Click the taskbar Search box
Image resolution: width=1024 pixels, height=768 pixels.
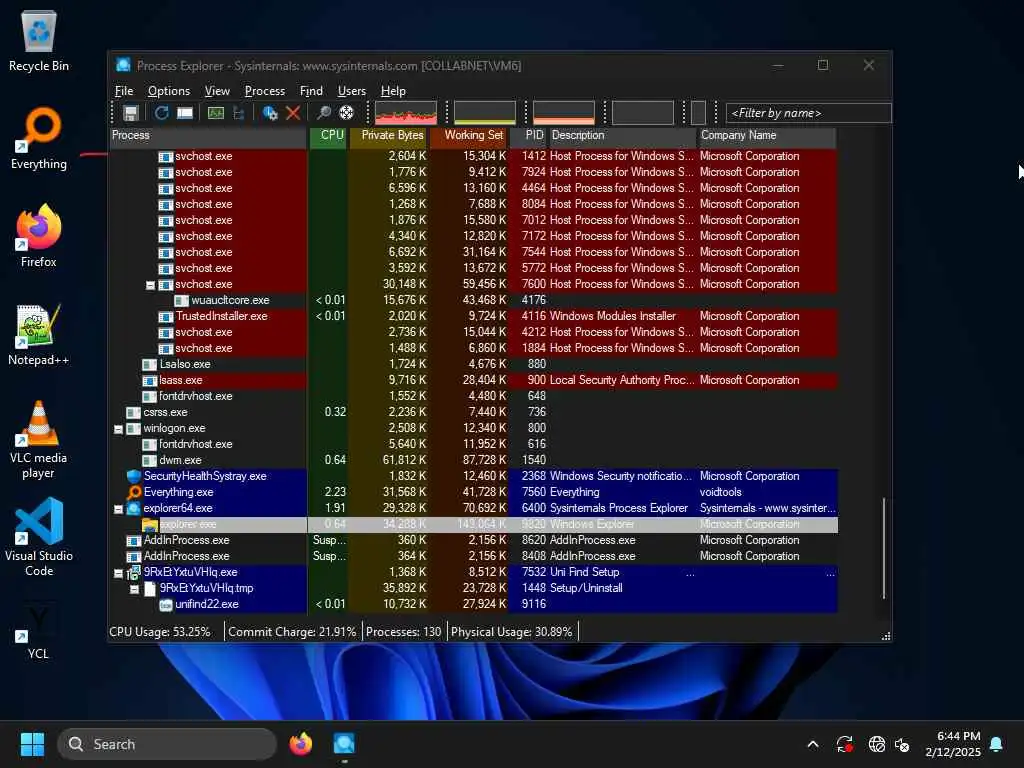click(x=167, y=744)
